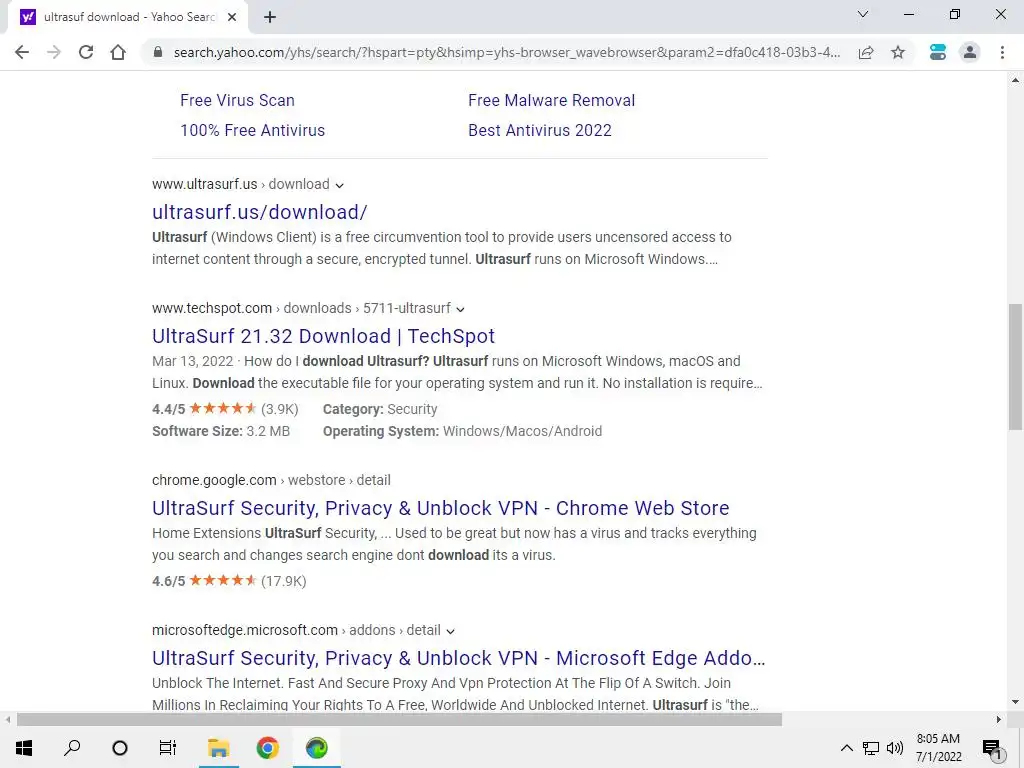Expand options for techspot.com result
The image size is (1024, 768).
pos(460,310)
